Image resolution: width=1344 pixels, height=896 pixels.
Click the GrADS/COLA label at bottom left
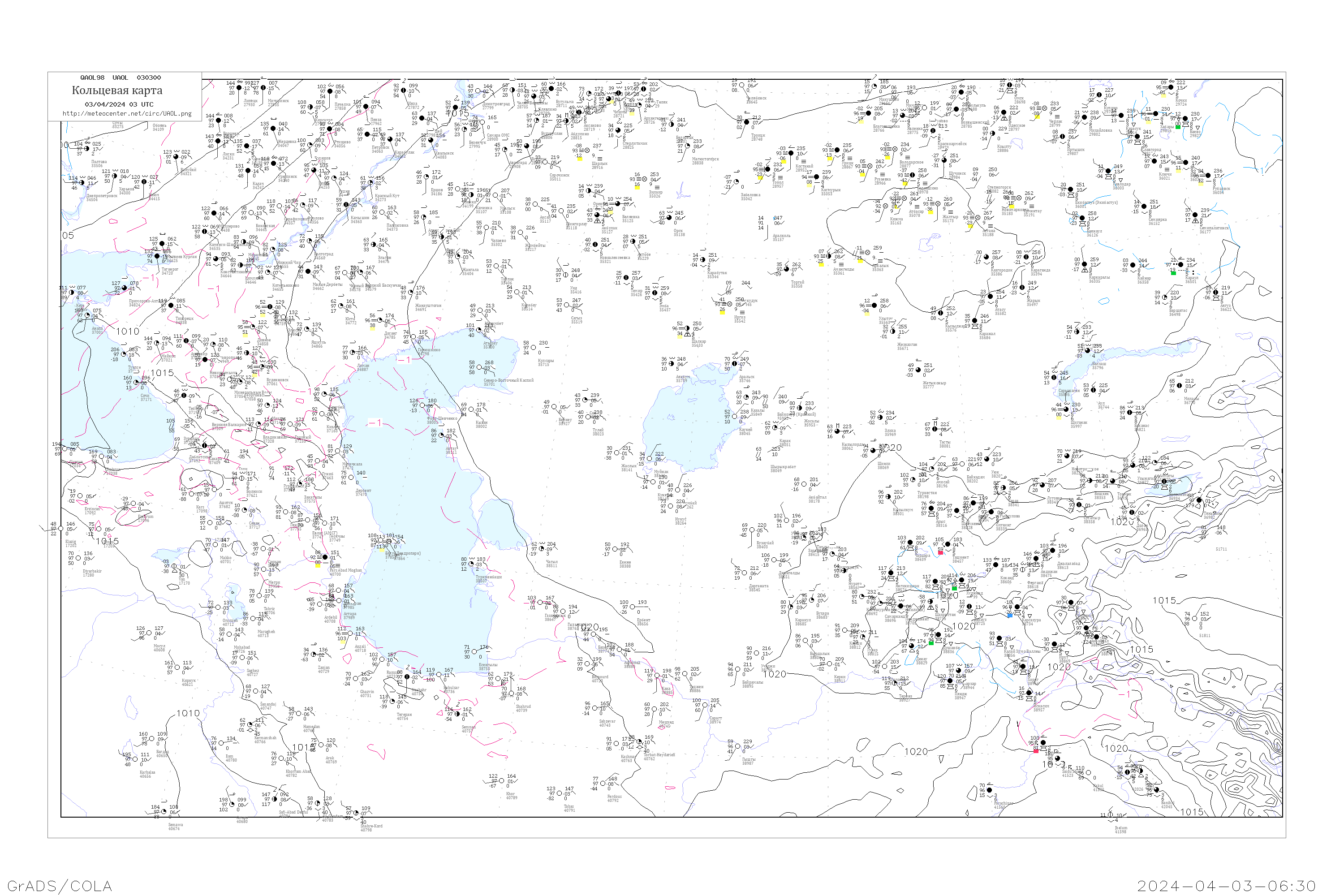[60, 886]
